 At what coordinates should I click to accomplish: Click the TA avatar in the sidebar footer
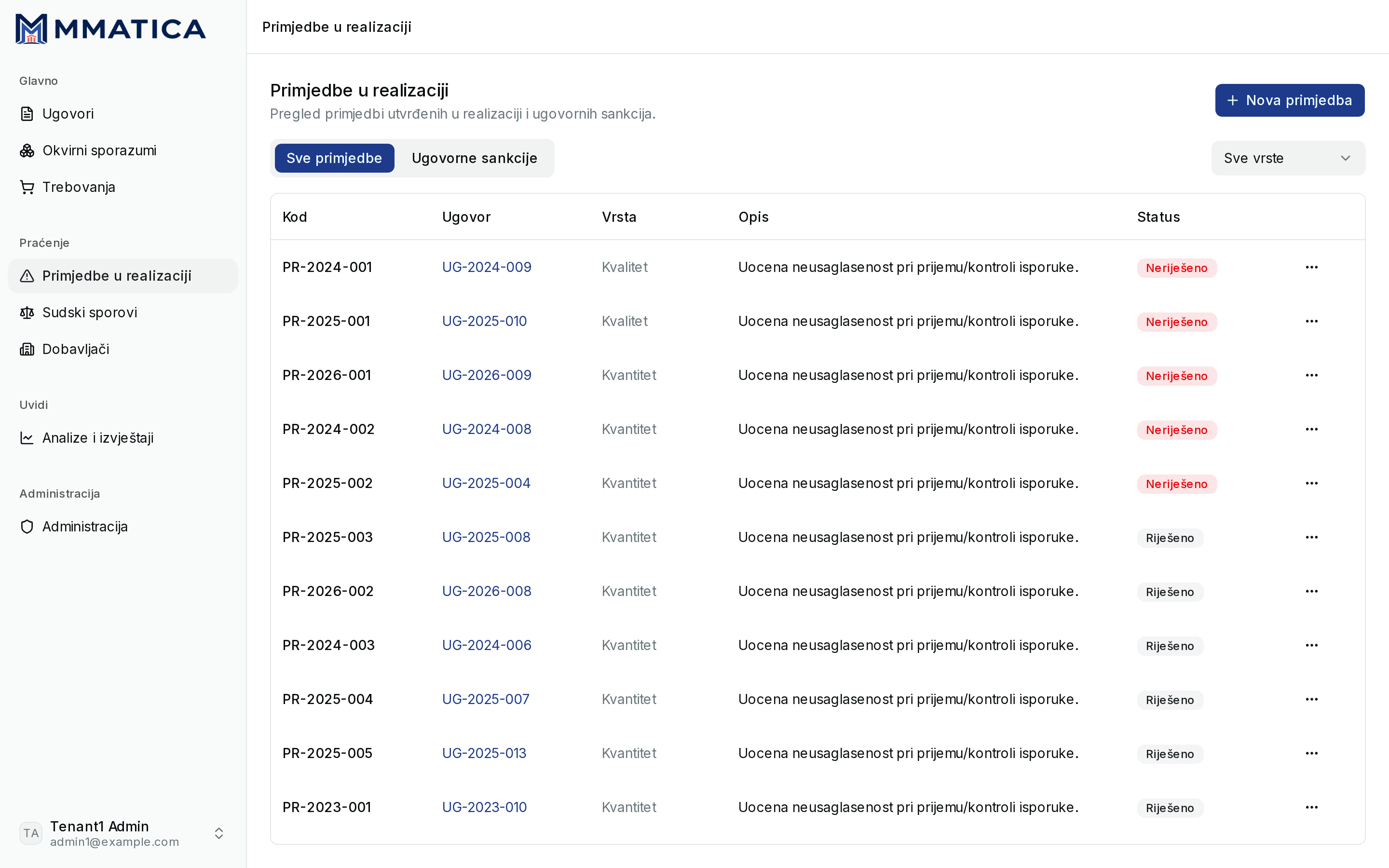coord(31,834)
